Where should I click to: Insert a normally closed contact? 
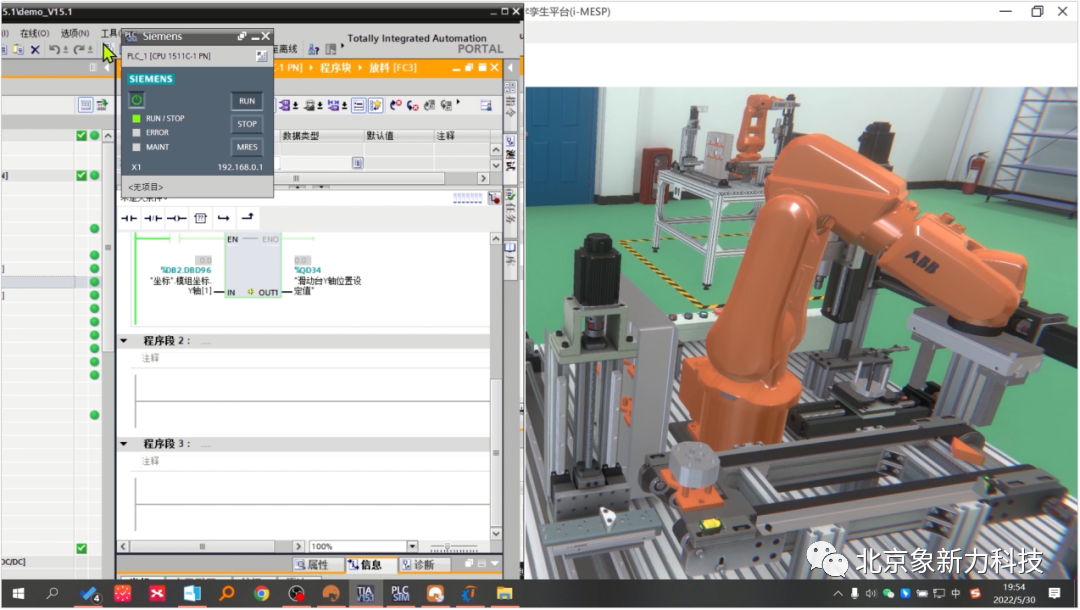point(152,218)
